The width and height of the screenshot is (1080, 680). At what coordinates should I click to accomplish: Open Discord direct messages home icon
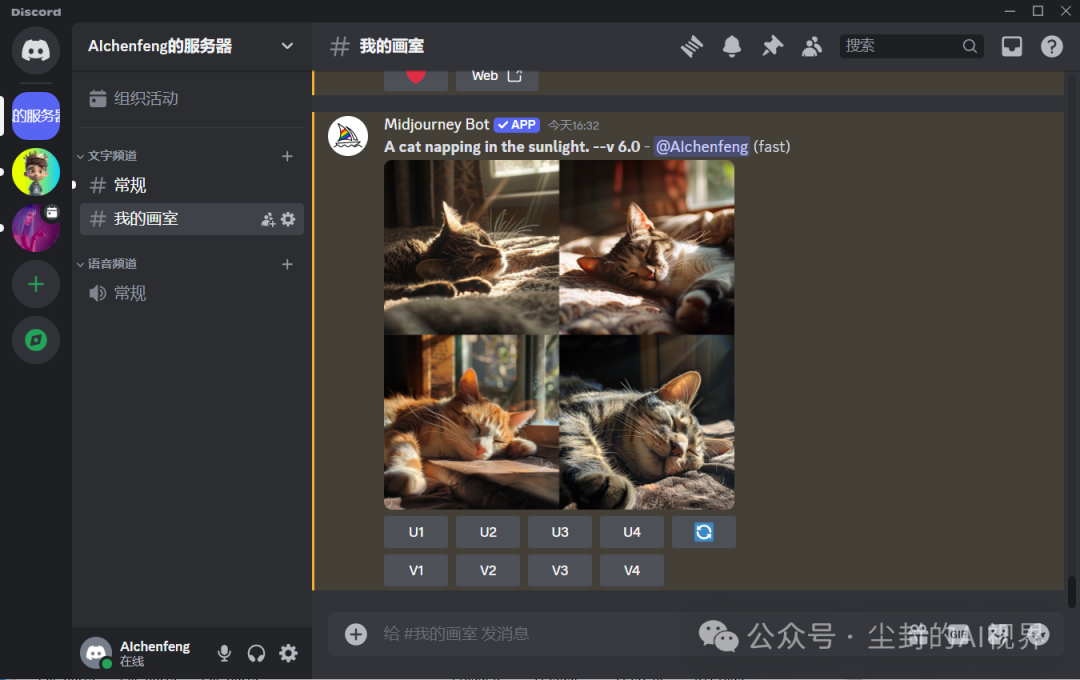pyautogui.click(x=36, y=50)
